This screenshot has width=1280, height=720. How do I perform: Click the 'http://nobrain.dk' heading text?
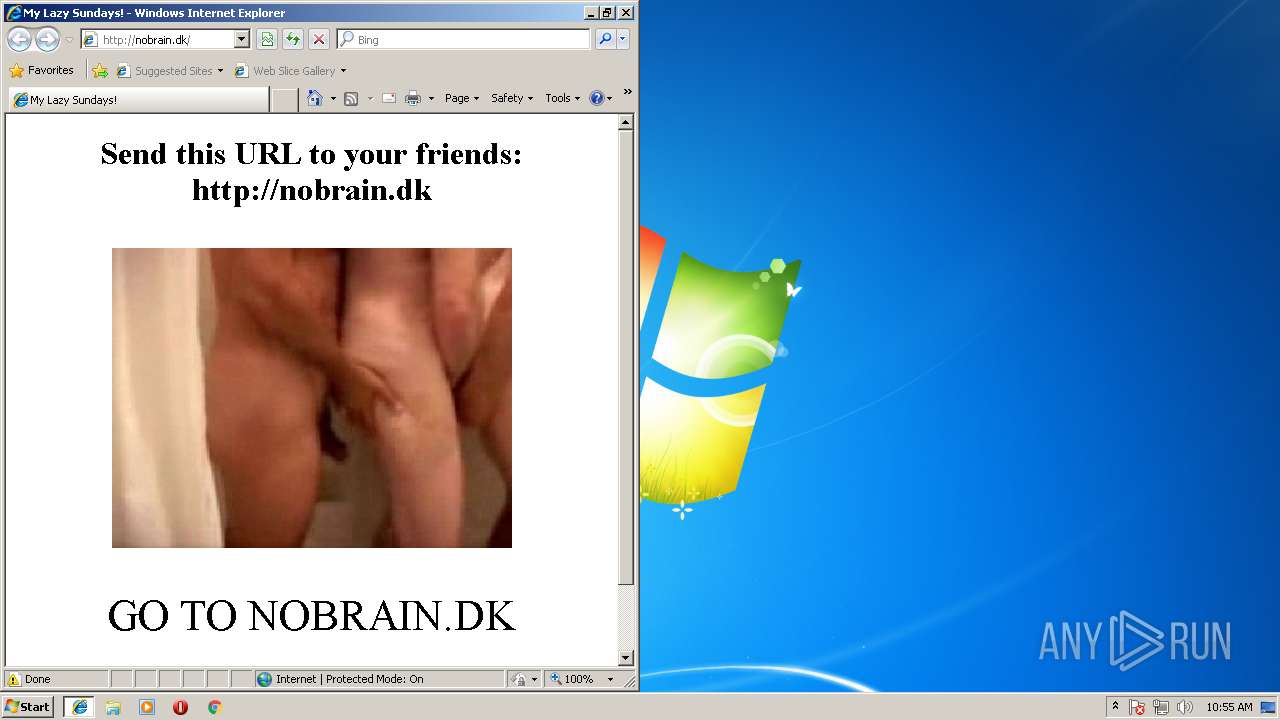tap(311, 190)
